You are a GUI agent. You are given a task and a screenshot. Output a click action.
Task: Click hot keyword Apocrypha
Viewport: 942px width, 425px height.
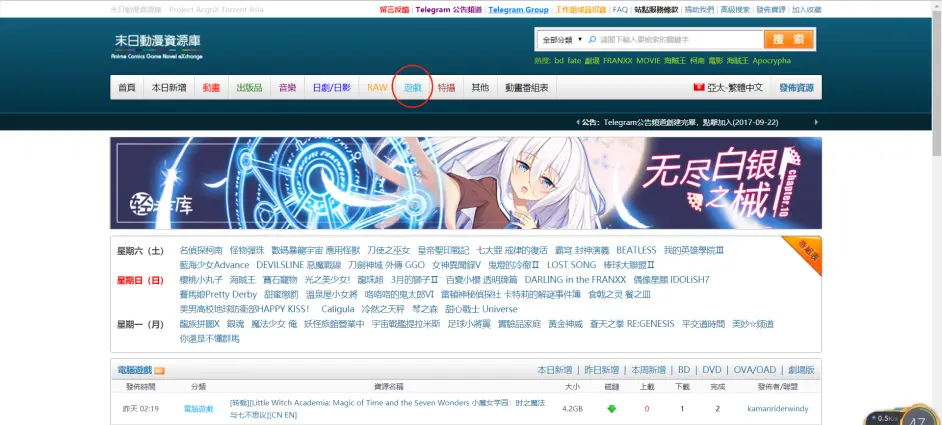[x=771, y=61]
